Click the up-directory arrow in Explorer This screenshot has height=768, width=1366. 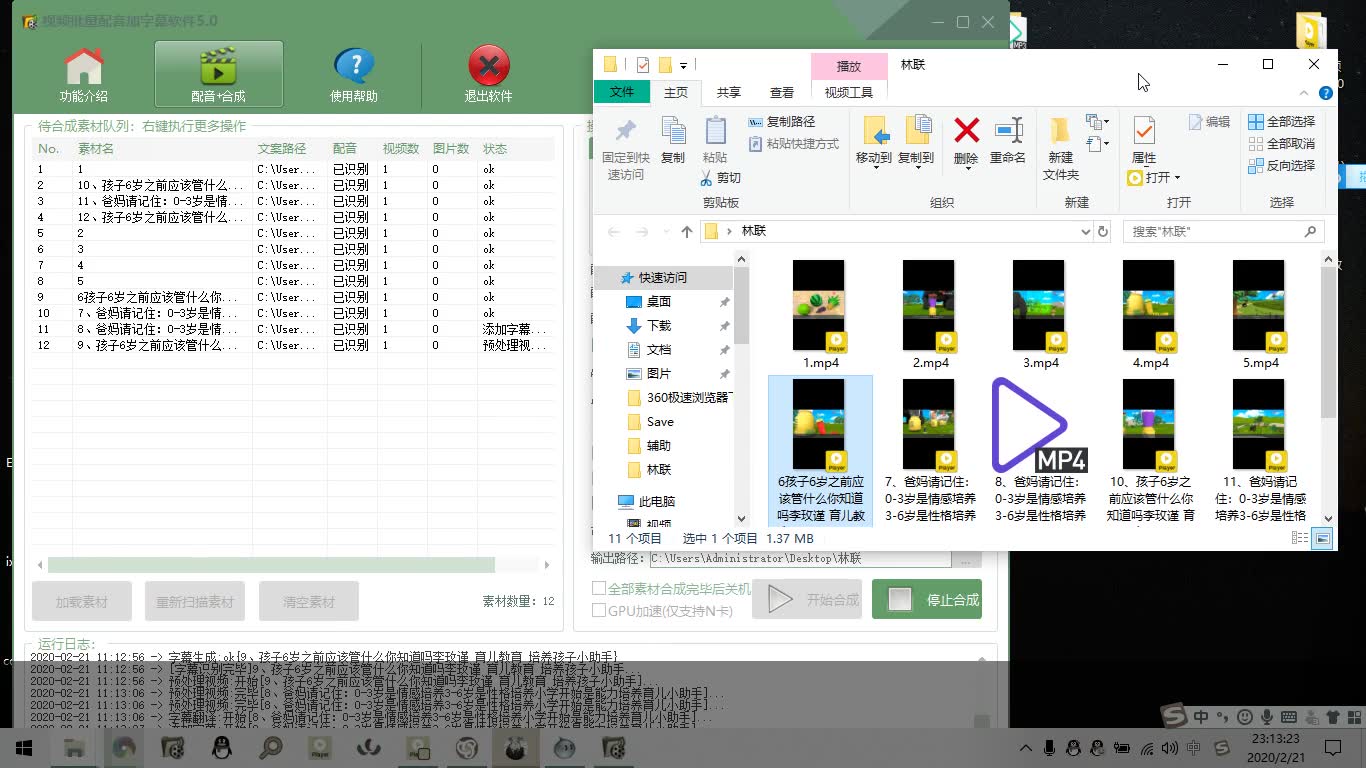[686, 231]
